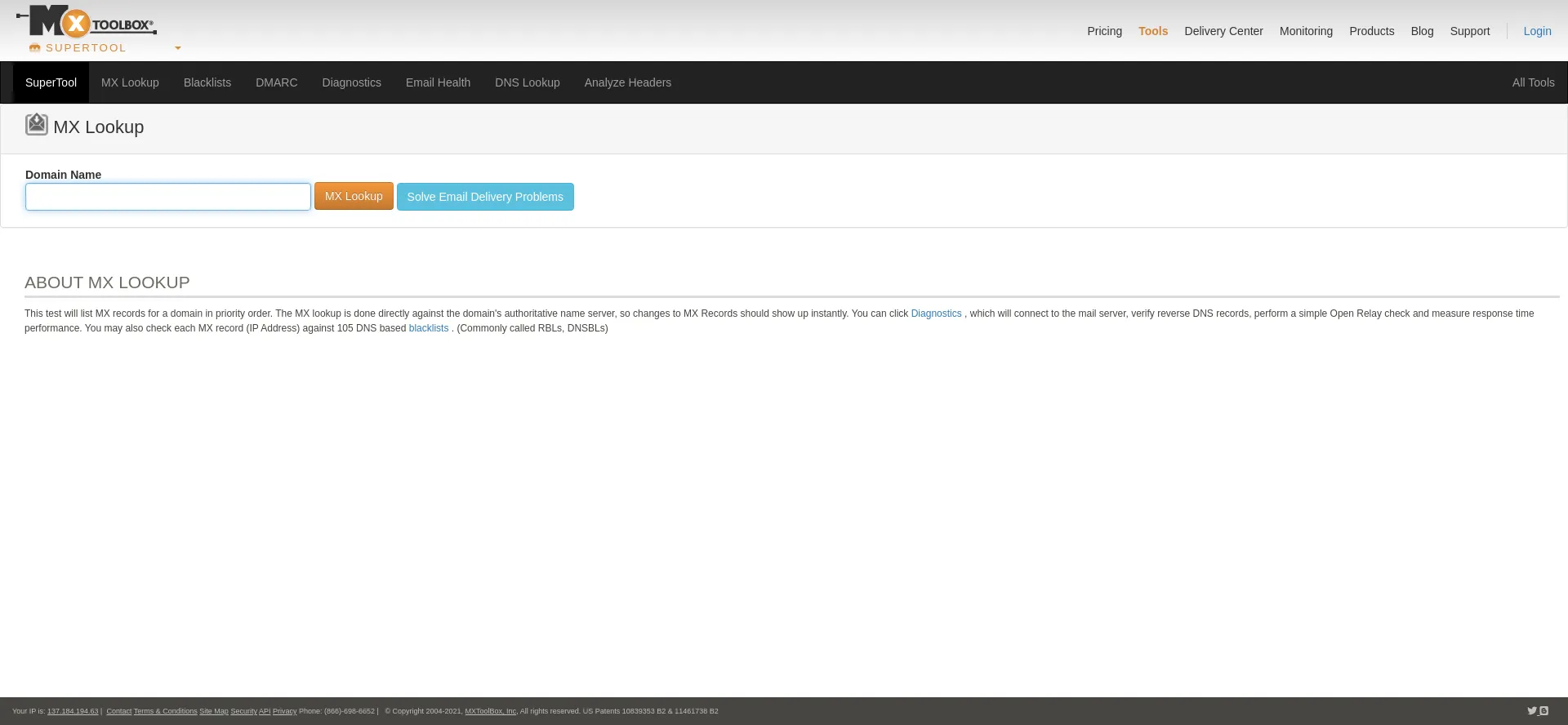Open the Email Health tab

(438, 82)
